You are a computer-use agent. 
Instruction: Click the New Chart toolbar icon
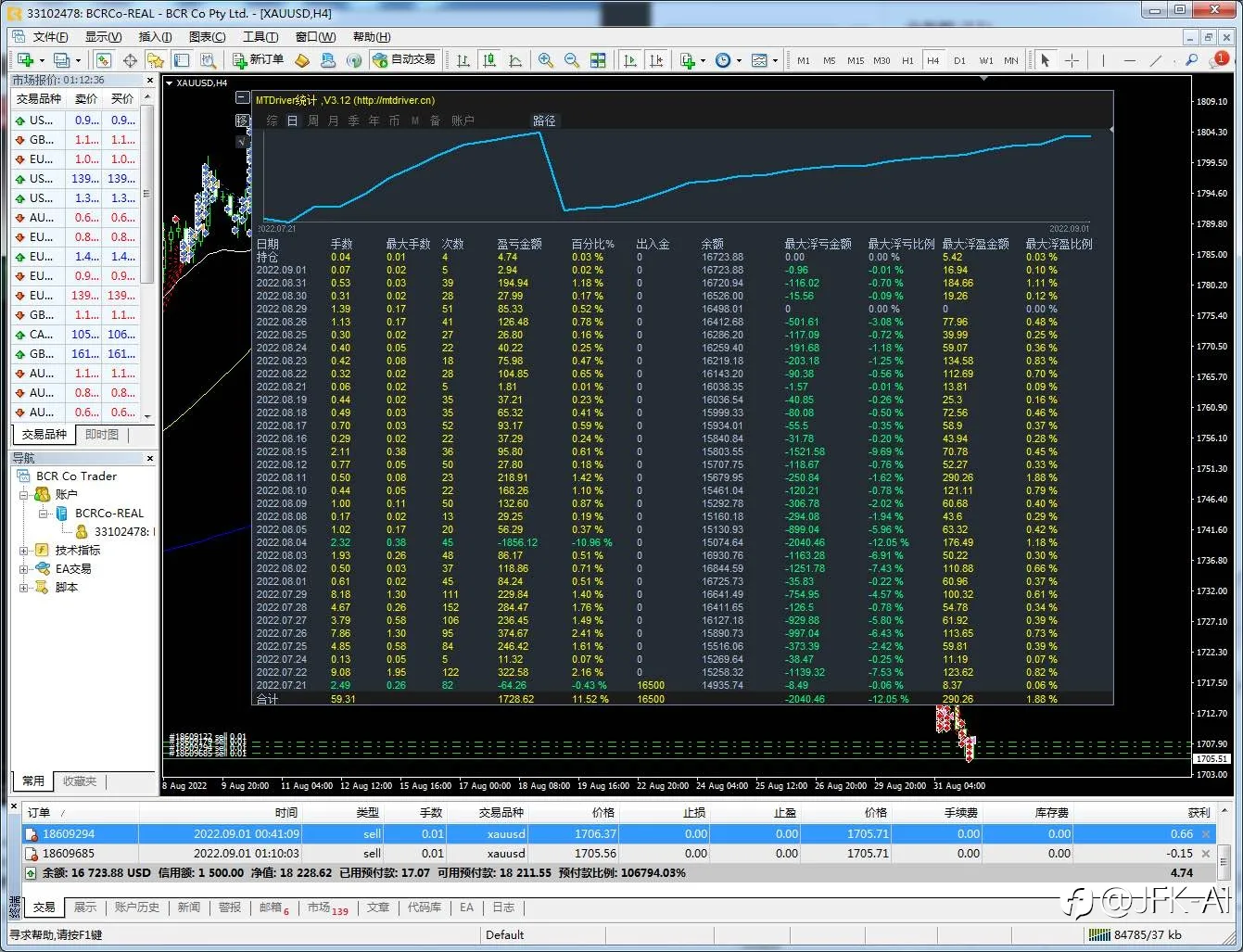[25, 60]
